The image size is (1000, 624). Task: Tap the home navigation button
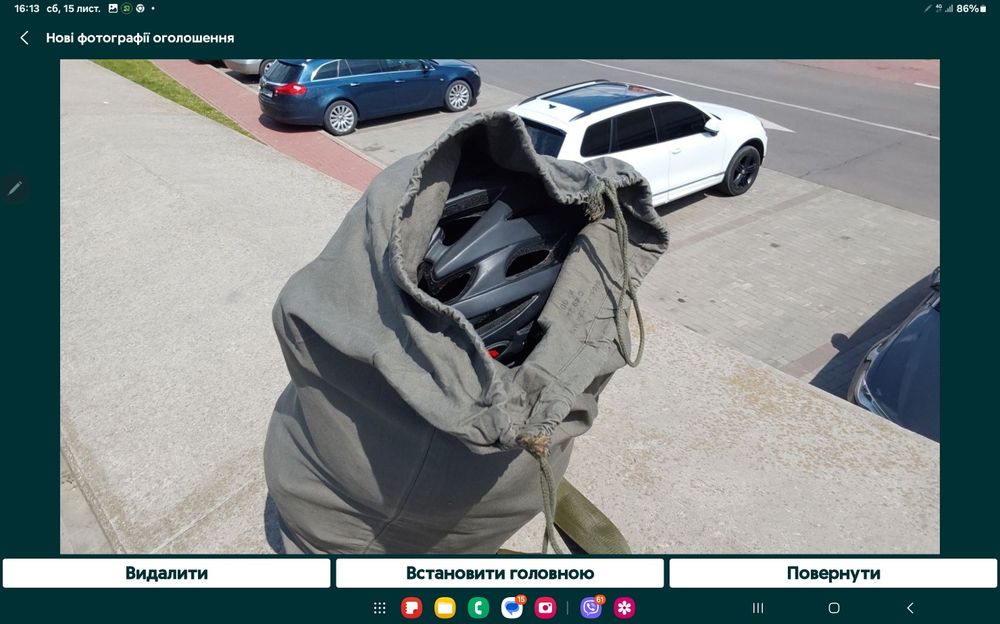point(834,608)
